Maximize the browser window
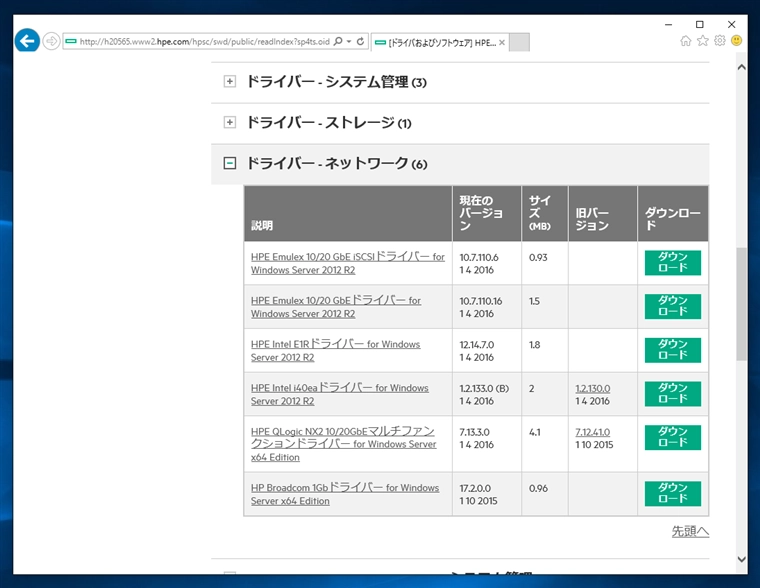Image resolution: width=760 pixels, height=588 pixels. tap(699, 24)
